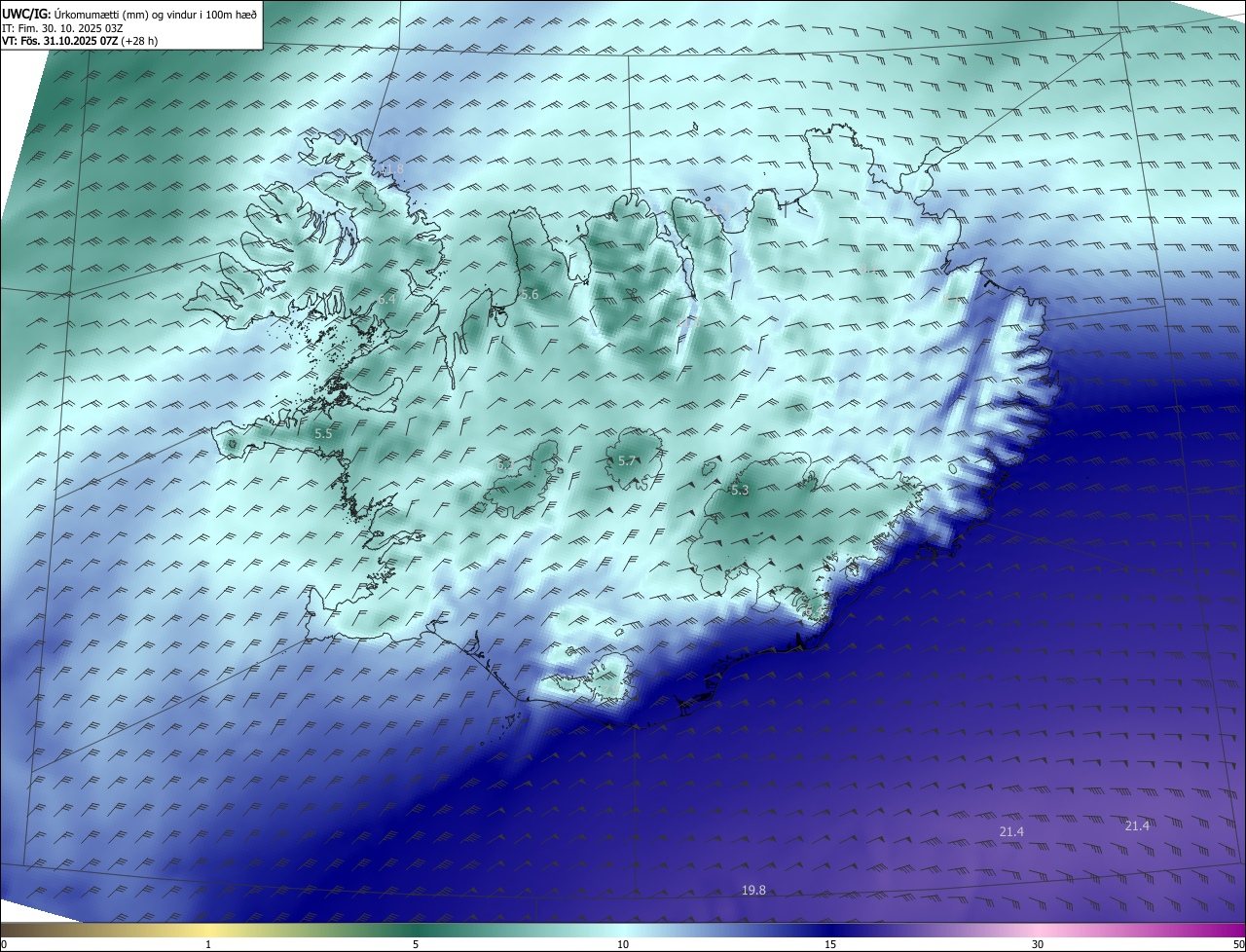The height and width of the screenshot is (952, 1246).
Task: Click the 'VT: Fös. 31.10.2025 07Z (+28 h)' line
Action: click(80, 41)
